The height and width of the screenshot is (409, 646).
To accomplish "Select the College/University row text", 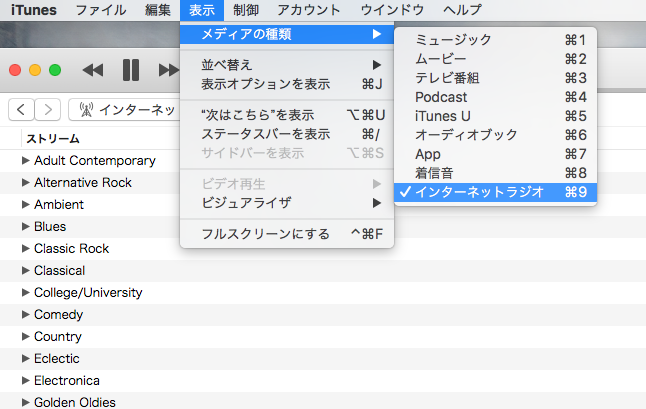I will [88, 293].
